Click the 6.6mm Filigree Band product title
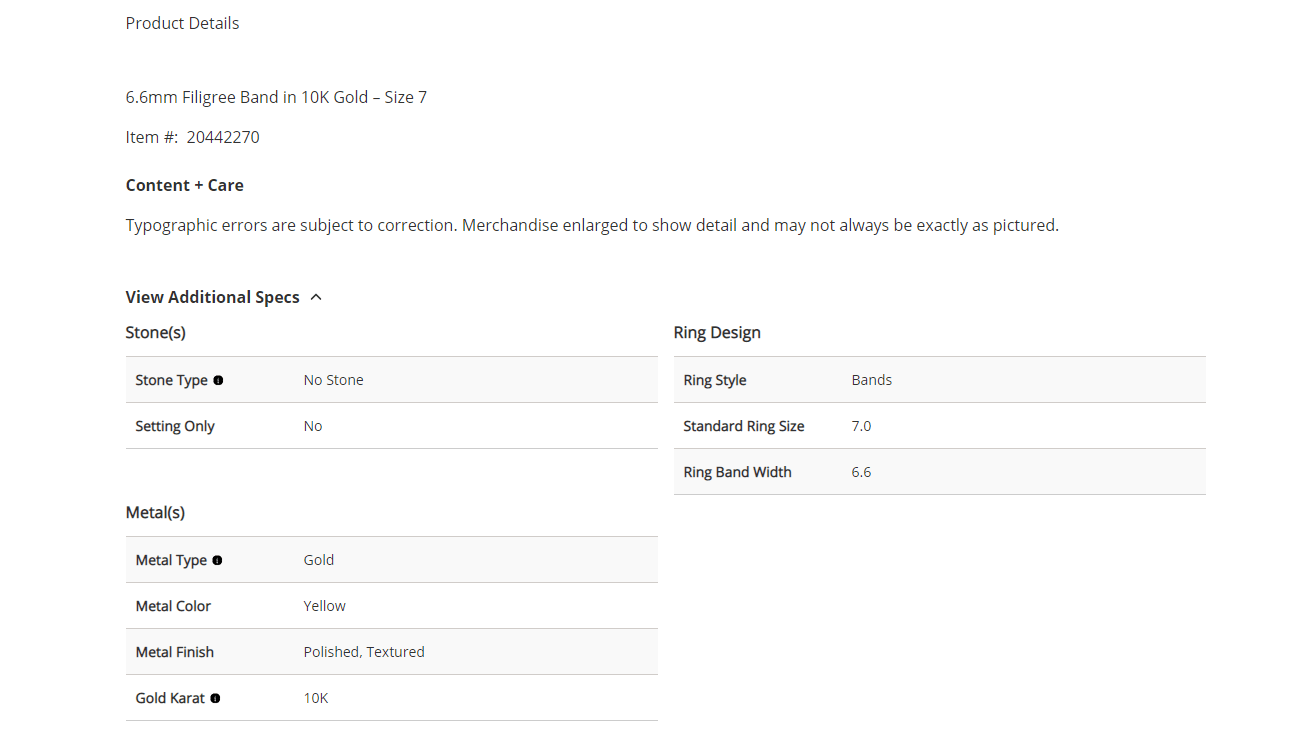The width and height of the screenshot is (1302, 737). coord(276,97)
